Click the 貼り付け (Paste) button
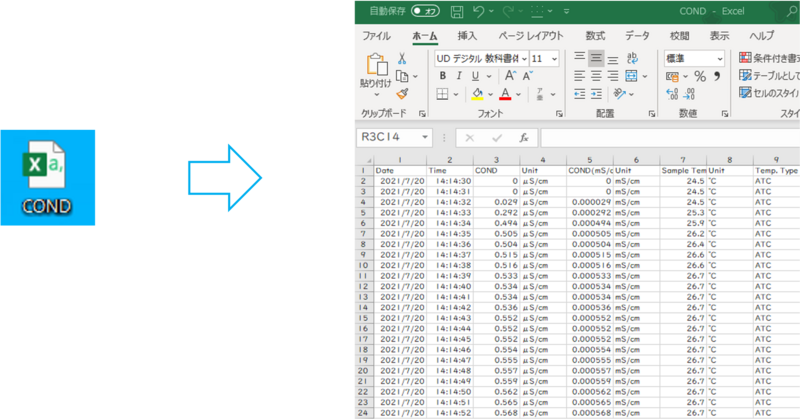This screenshot has height=419, width=800. click(376, 72)
